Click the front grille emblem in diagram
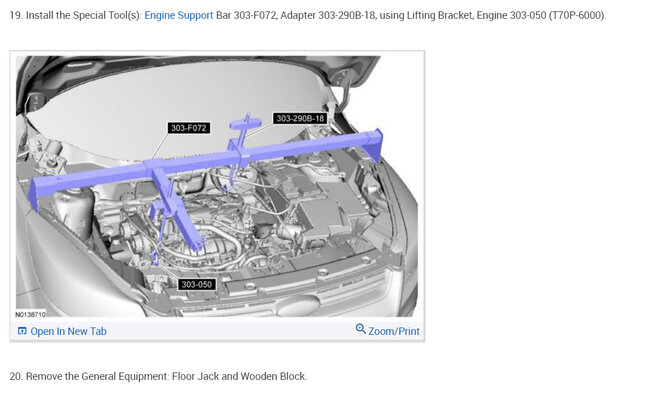The width and height of the screenshot is (650, 393). (298, 306)
